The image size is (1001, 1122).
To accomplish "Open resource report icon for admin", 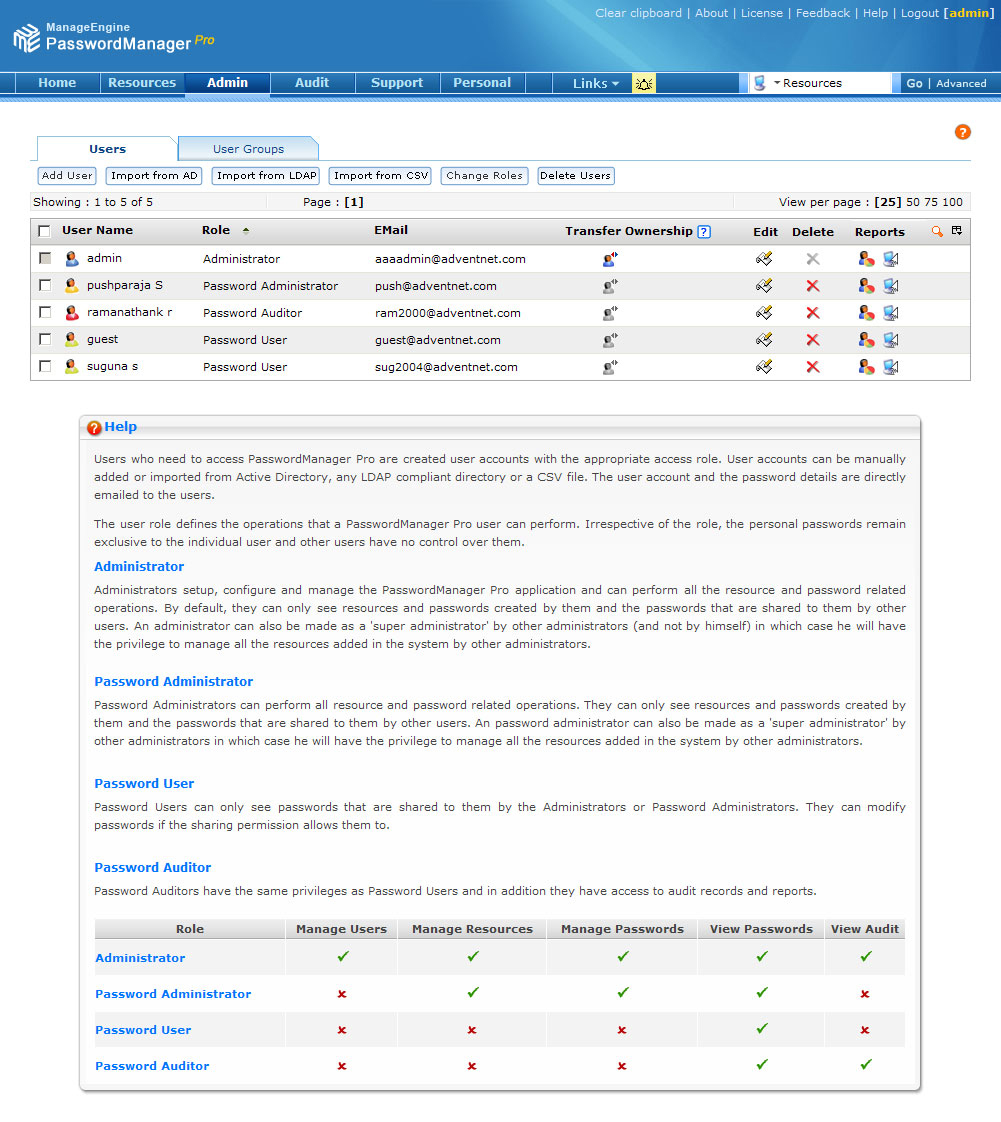I will (x=891, y=259).
